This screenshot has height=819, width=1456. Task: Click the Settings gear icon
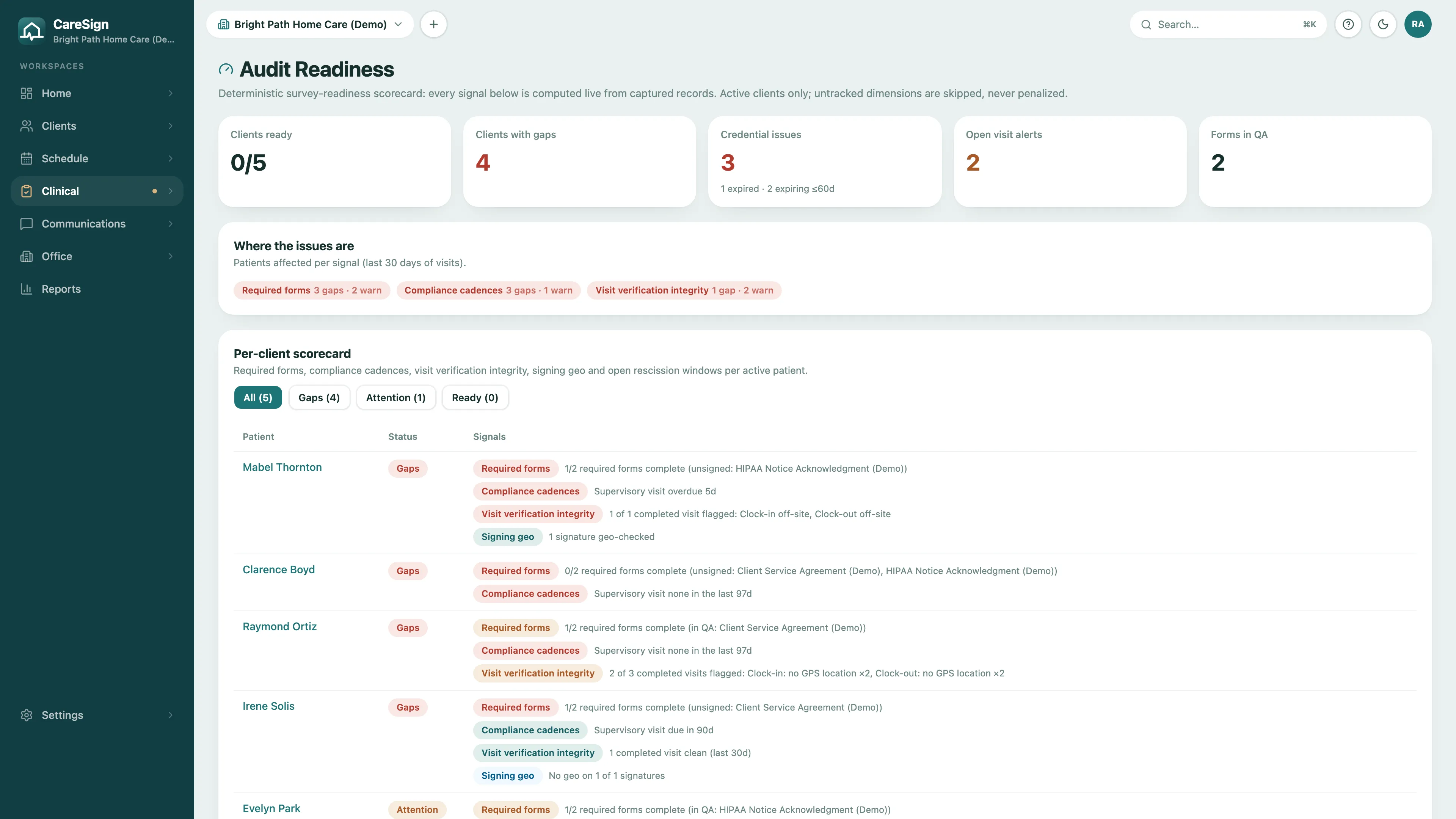(27, 715)
